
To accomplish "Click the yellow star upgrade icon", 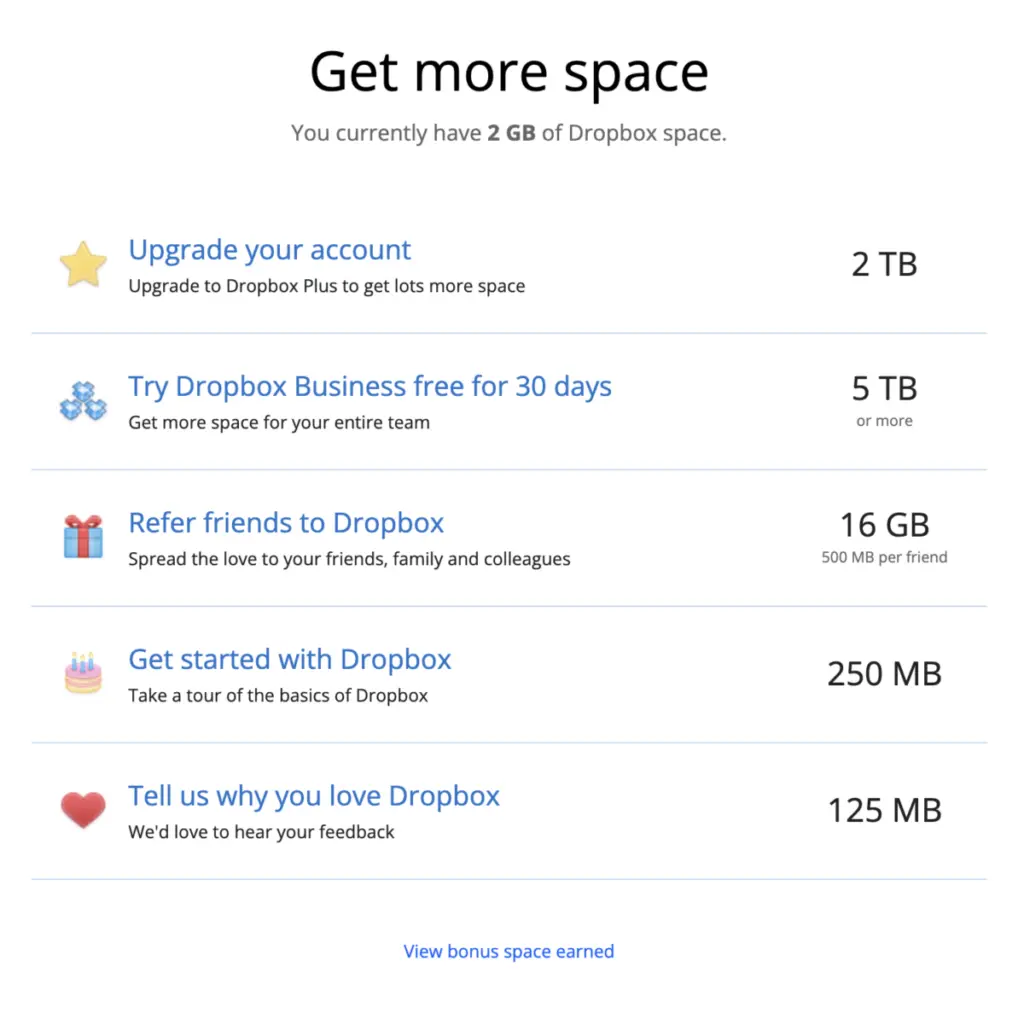I will pyautogui.click(x=83, y=264).
